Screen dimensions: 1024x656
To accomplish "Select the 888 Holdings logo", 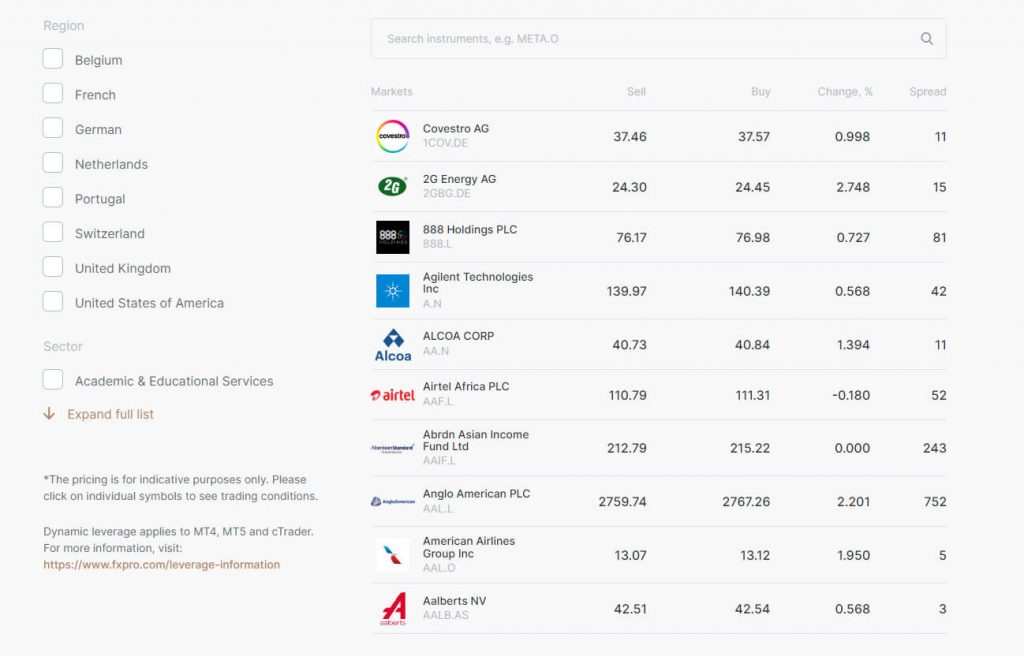I will point(392,237).
